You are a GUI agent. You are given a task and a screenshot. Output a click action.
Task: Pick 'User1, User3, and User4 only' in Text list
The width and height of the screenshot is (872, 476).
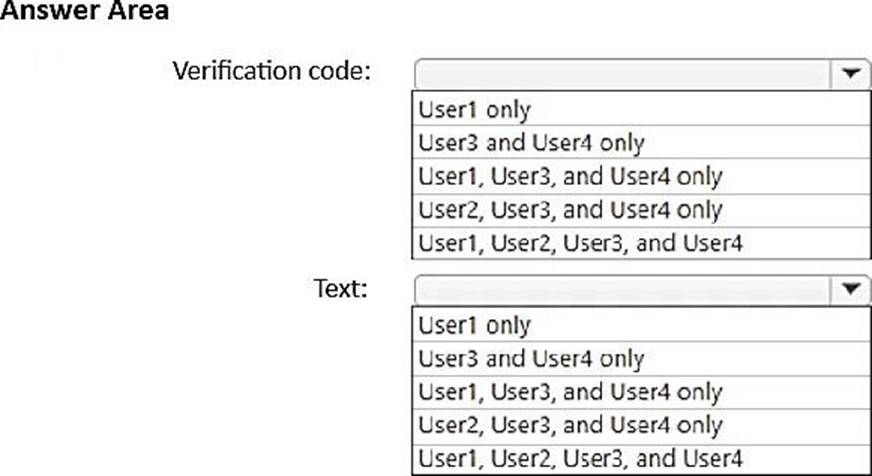click(641, 392)
